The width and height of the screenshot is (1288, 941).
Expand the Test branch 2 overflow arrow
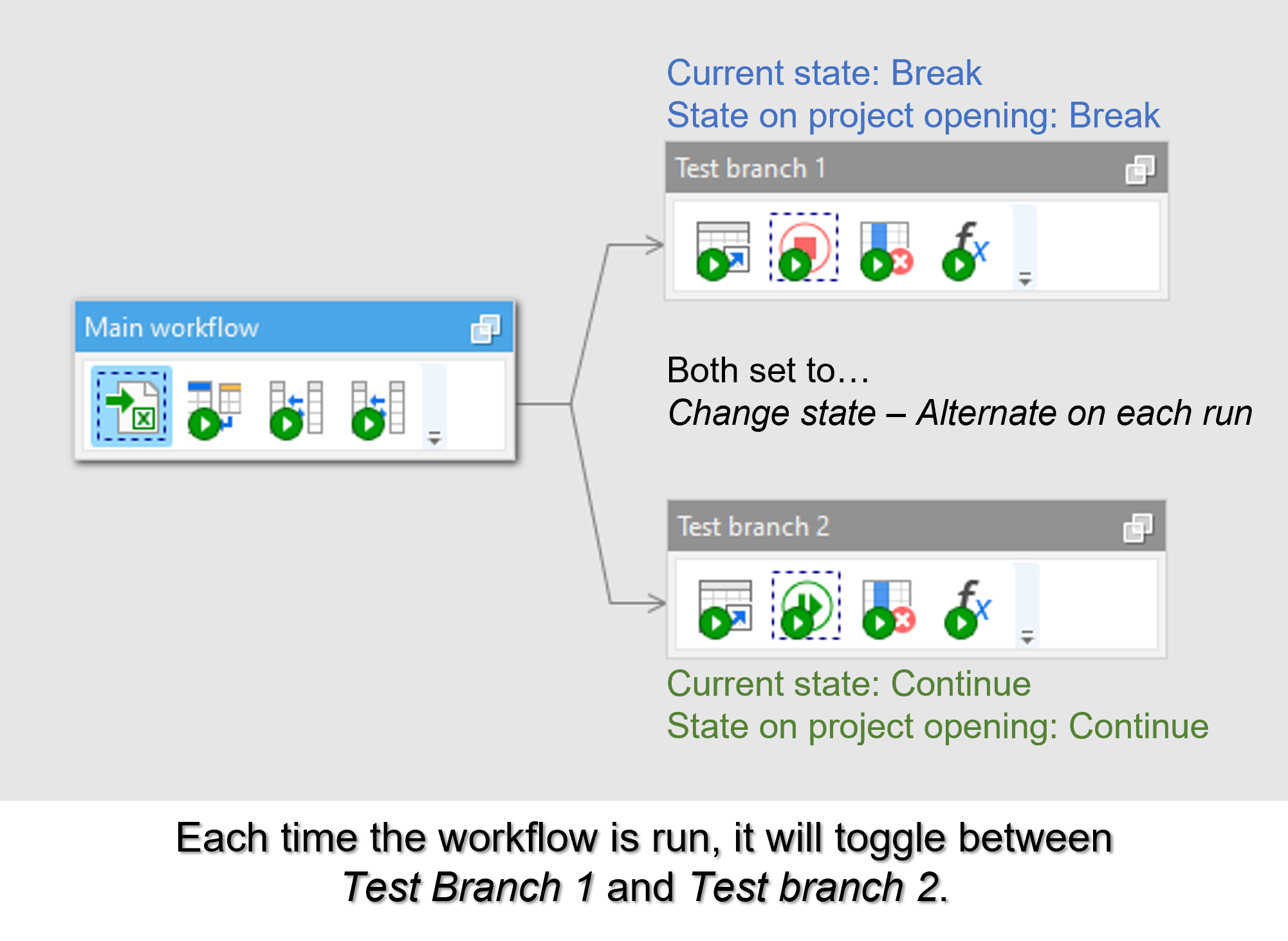1027,637
